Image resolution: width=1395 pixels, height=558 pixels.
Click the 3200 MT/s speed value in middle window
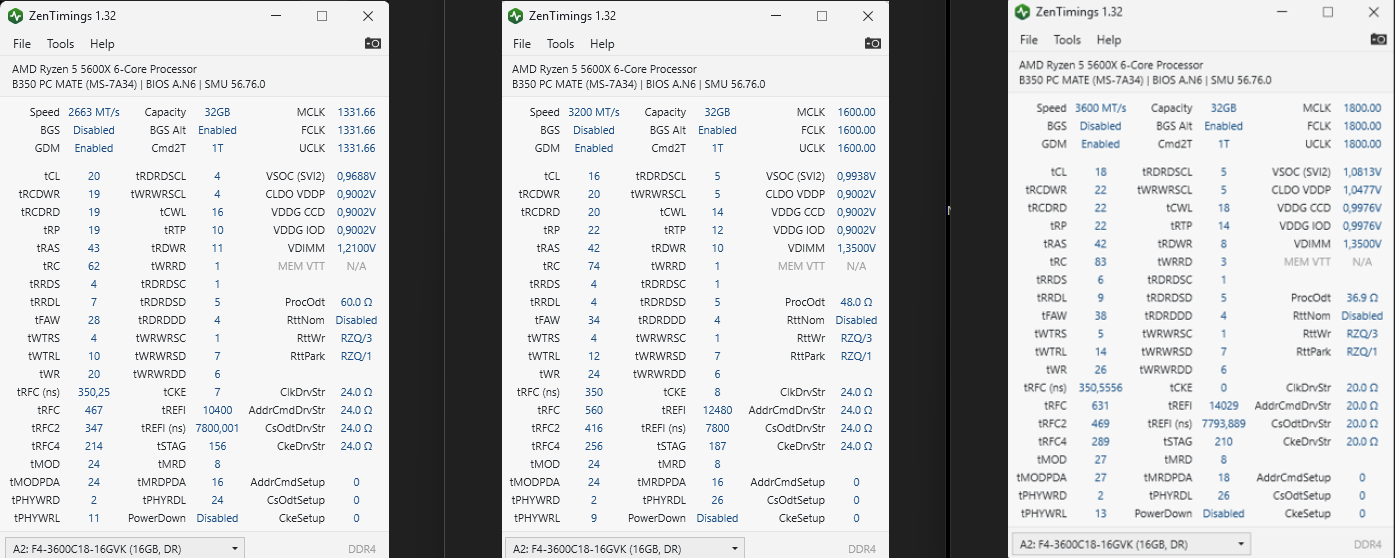(x=594, y=112)
